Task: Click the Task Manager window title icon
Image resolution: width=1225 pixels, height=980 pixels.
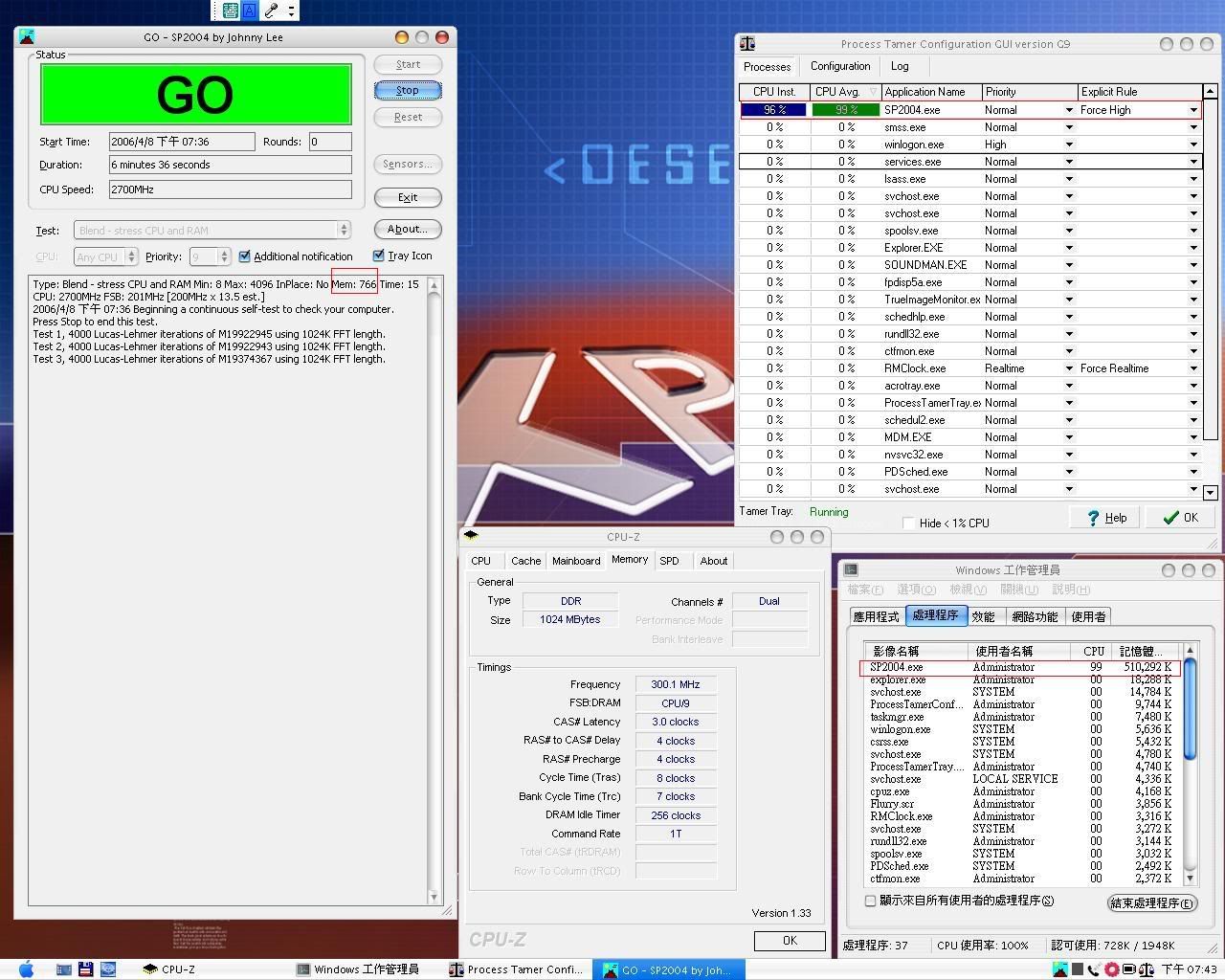Action: (x=851, y=569)
